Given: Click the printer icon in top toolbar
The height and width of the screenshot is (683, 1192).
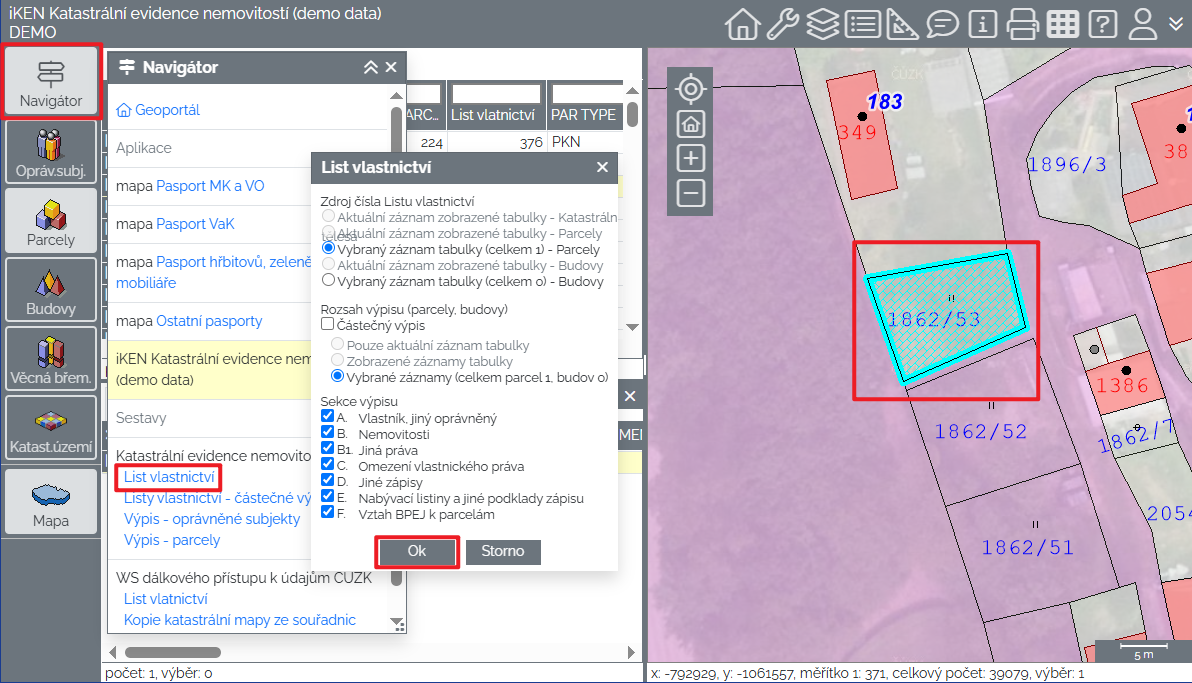Looking at the screenshot, I should tap(1022, 24).
